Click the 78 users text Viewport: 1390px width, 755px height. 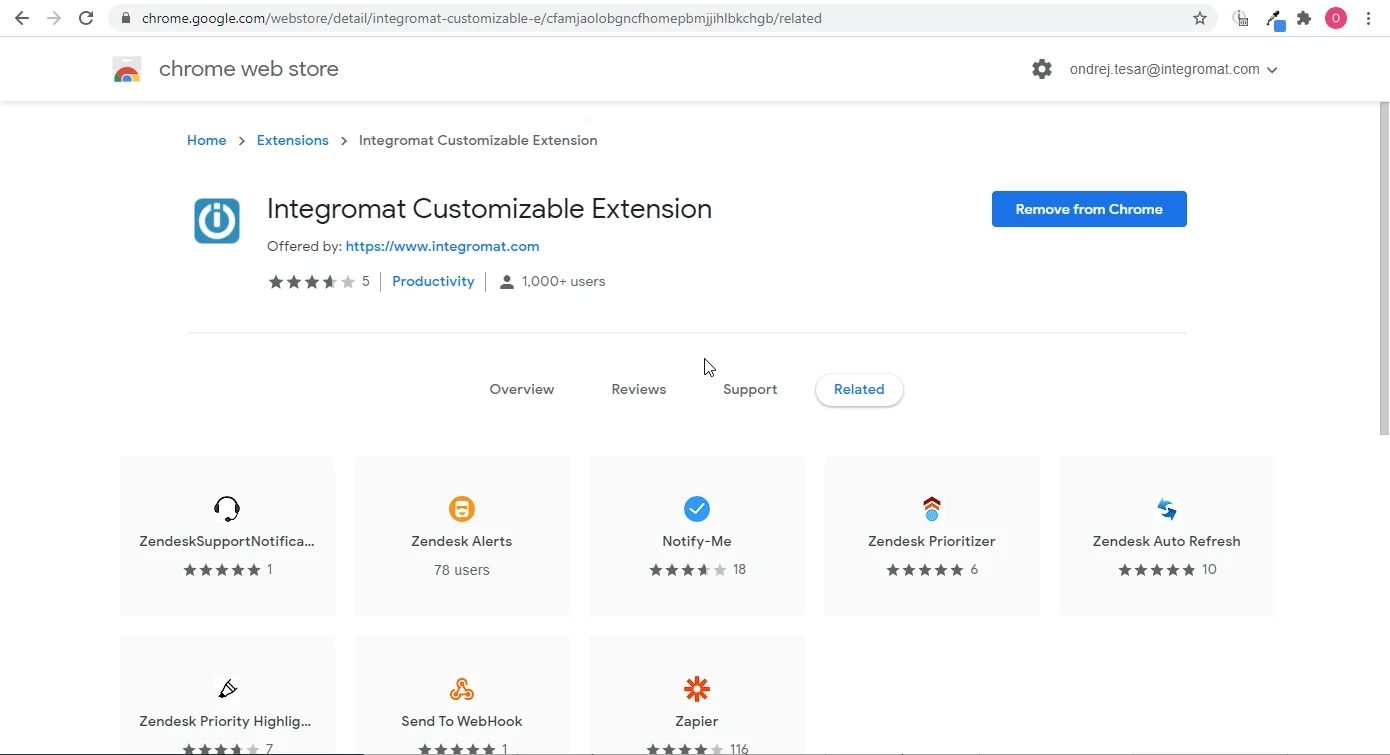tap(462, 570)
